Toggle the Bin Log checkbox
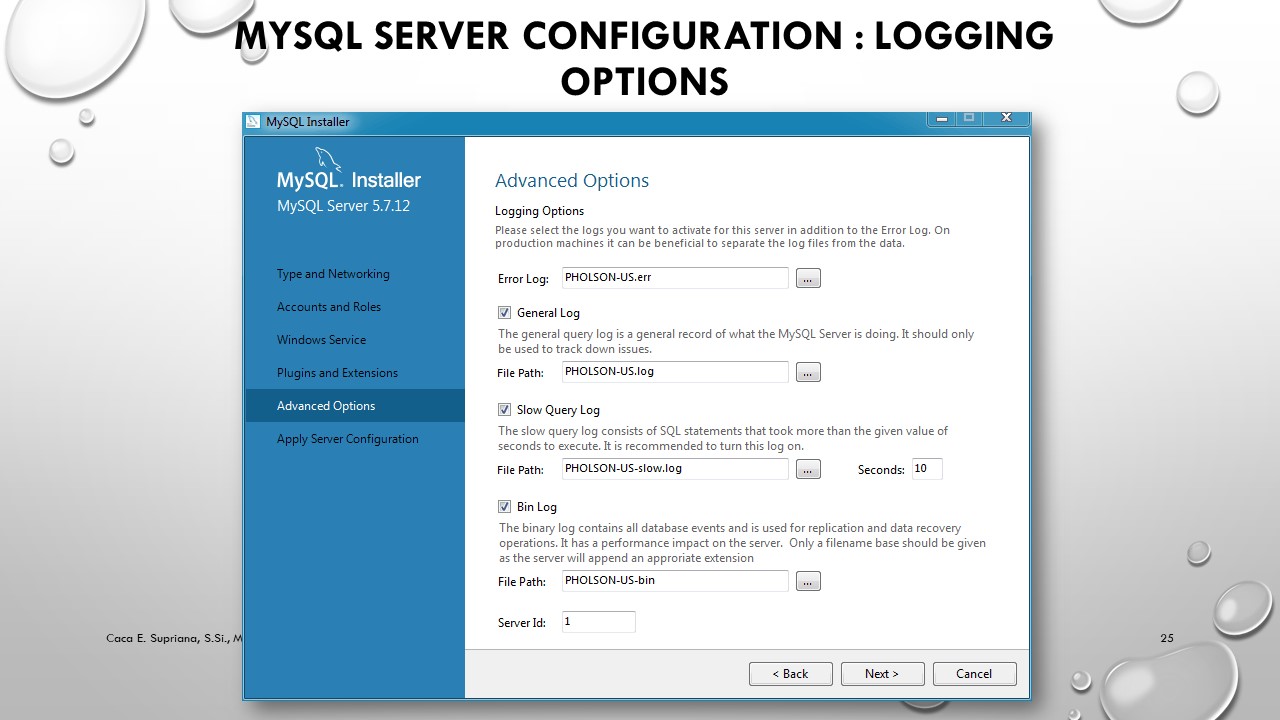 pos(504,507)
